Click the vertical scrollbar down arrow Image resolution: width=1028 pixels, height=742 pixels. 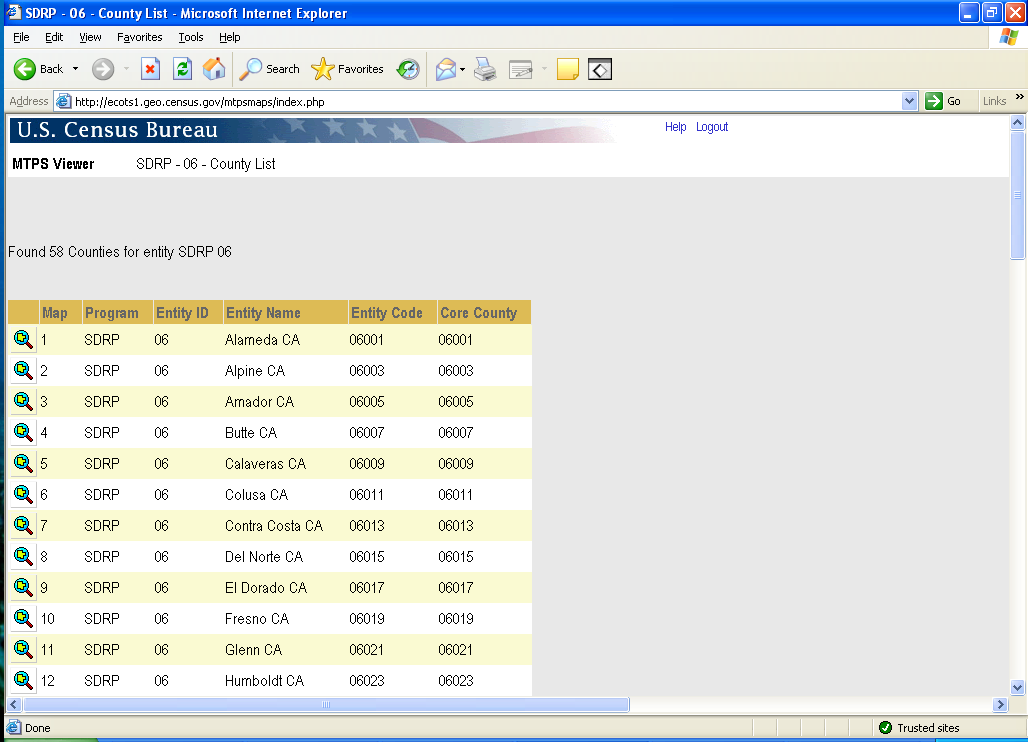tap(1018, 688)
